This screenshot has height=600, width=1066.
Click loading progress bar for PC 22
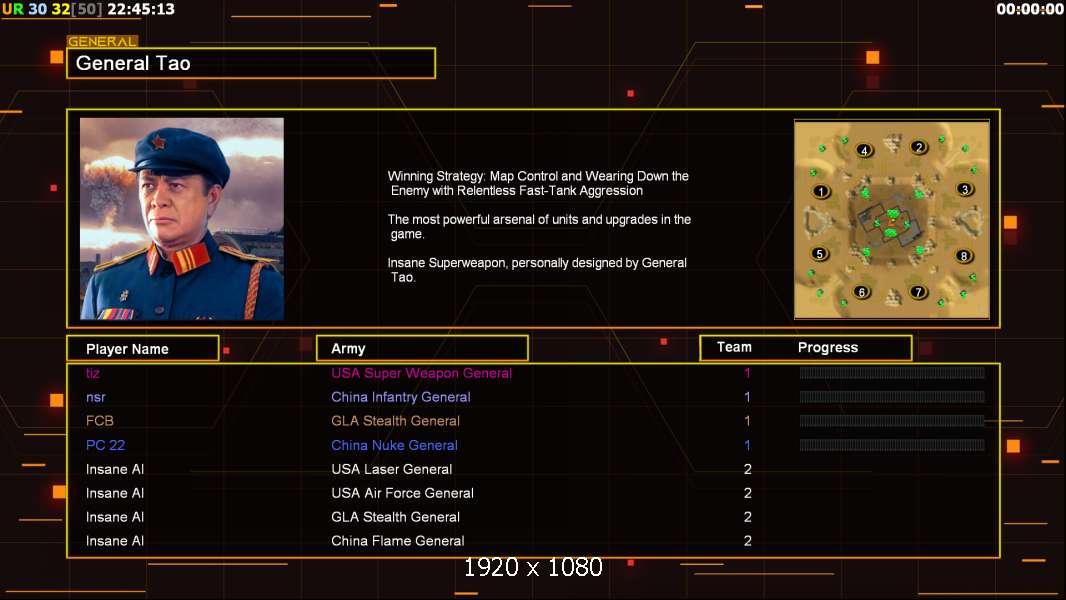[x=892, y=444]
